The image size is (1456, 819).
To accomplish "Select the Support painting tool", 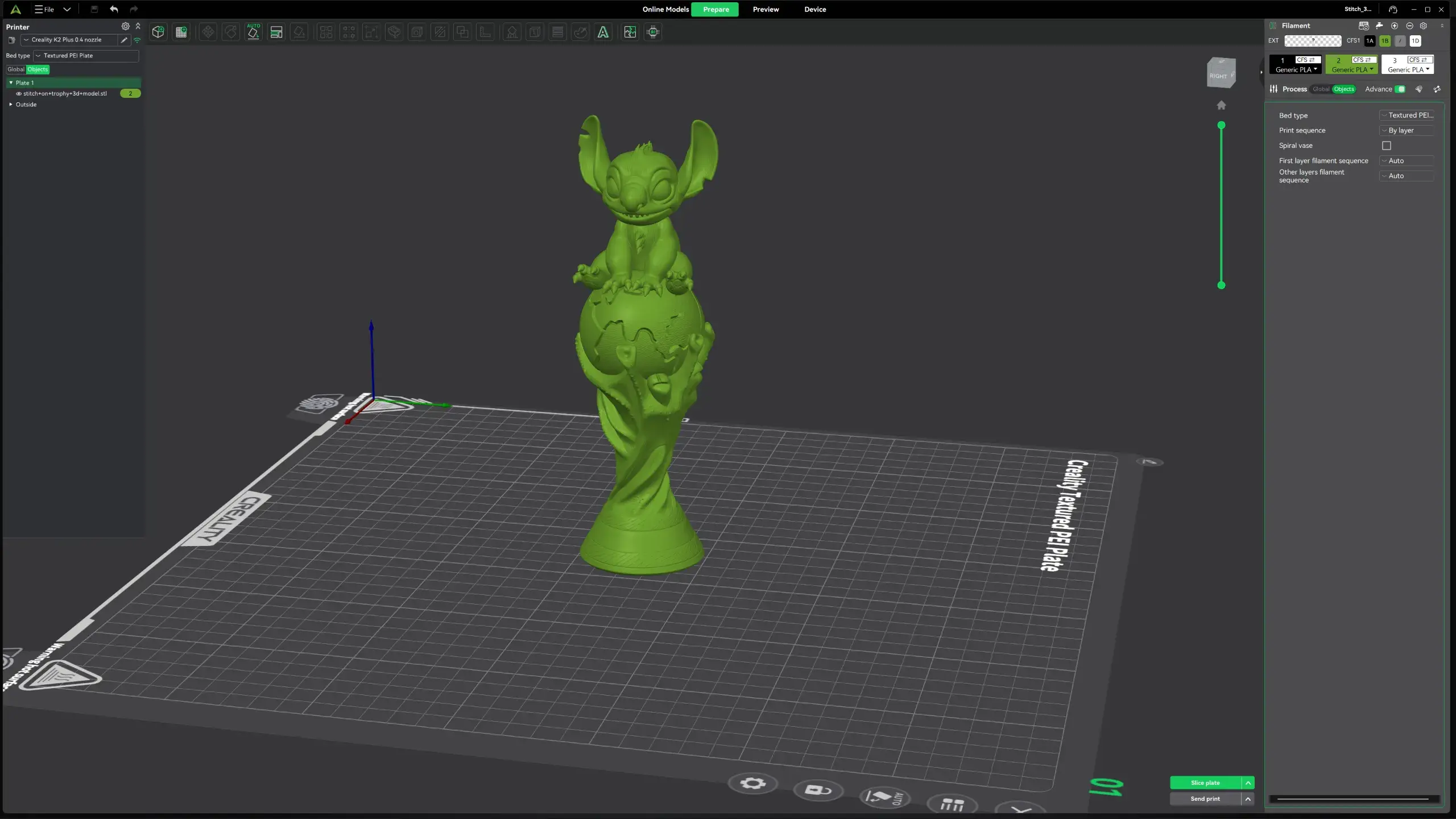I will point(512,32).
